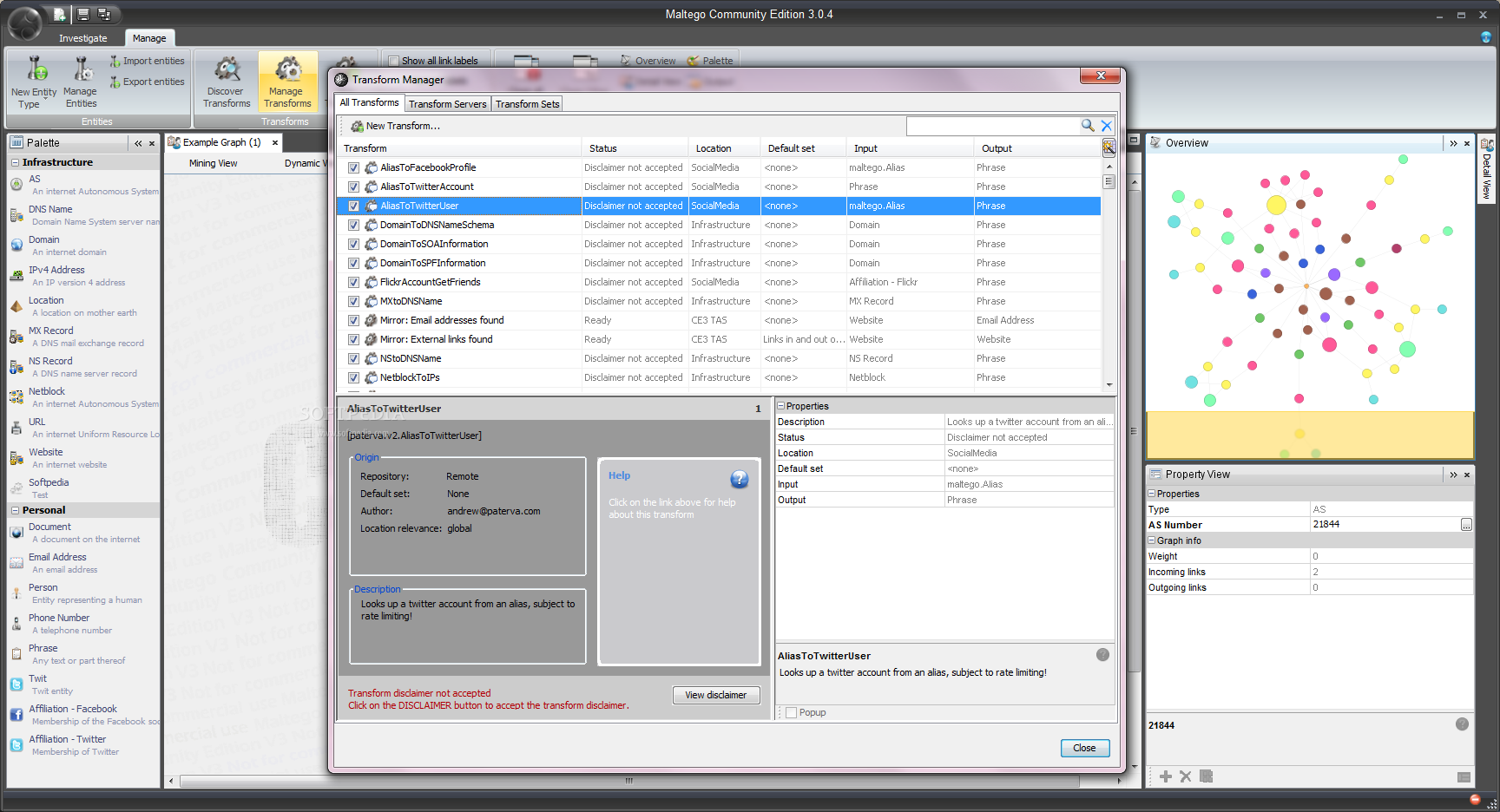1500x812 pixels.
Task: Click the gray help icon in property description
Action: coord(1102,655)
